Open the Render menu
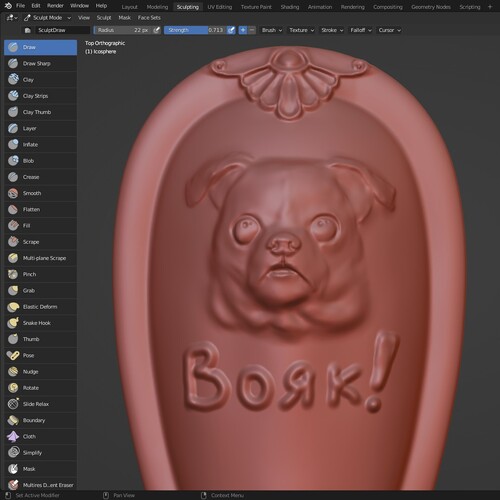 (55, 6)
